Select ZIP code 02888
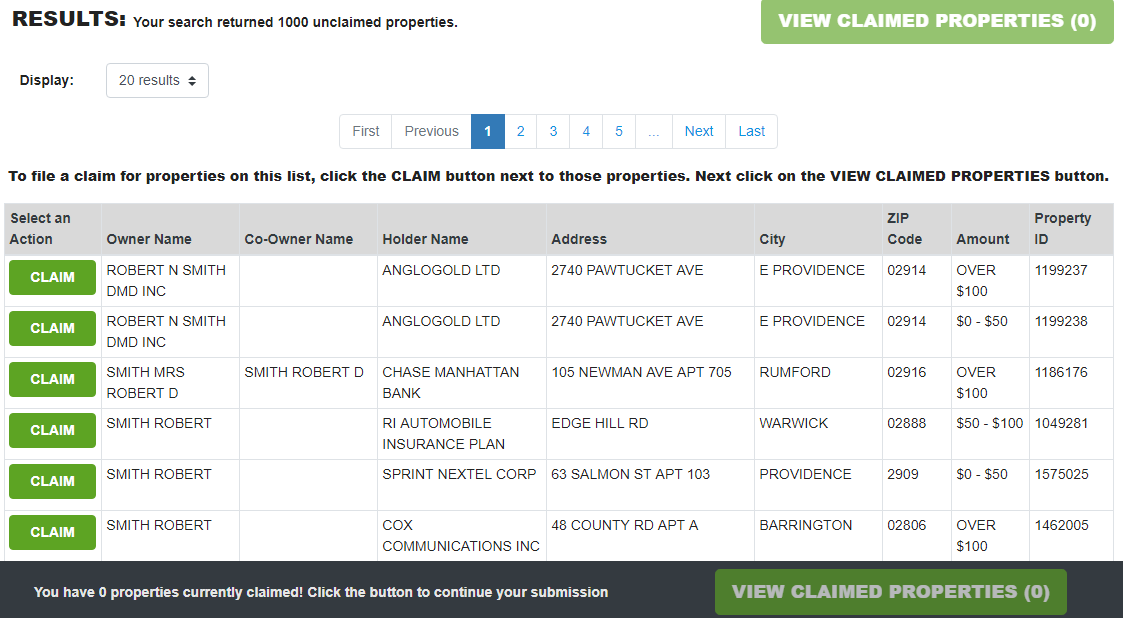1123x618 pixels. (907, 423)
